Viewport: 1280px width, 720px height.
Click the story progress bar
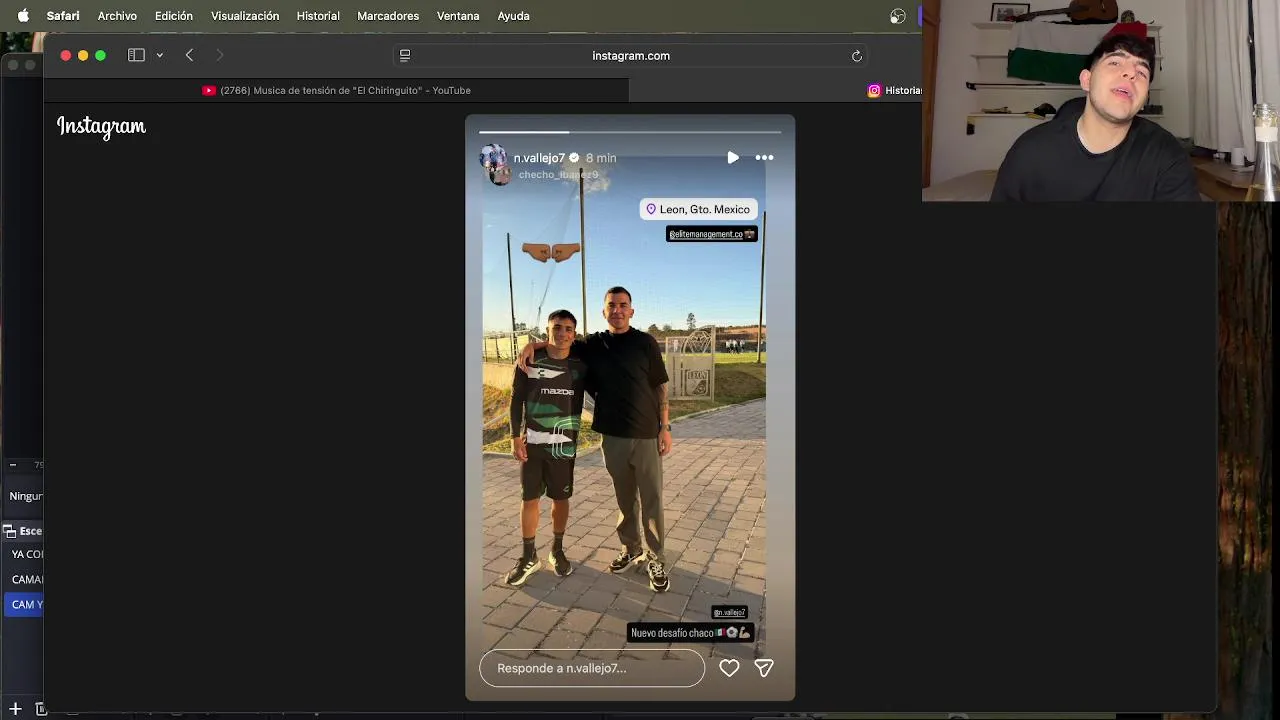pos(630,131)
